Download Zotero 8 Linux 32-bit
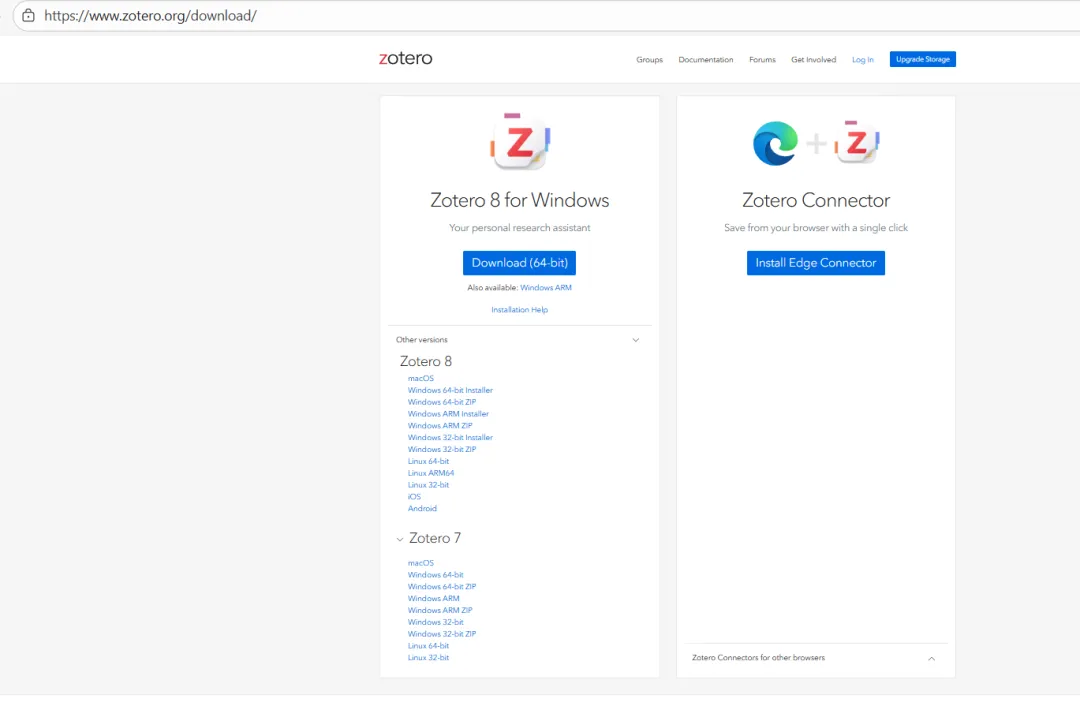 tap(428, 485)
